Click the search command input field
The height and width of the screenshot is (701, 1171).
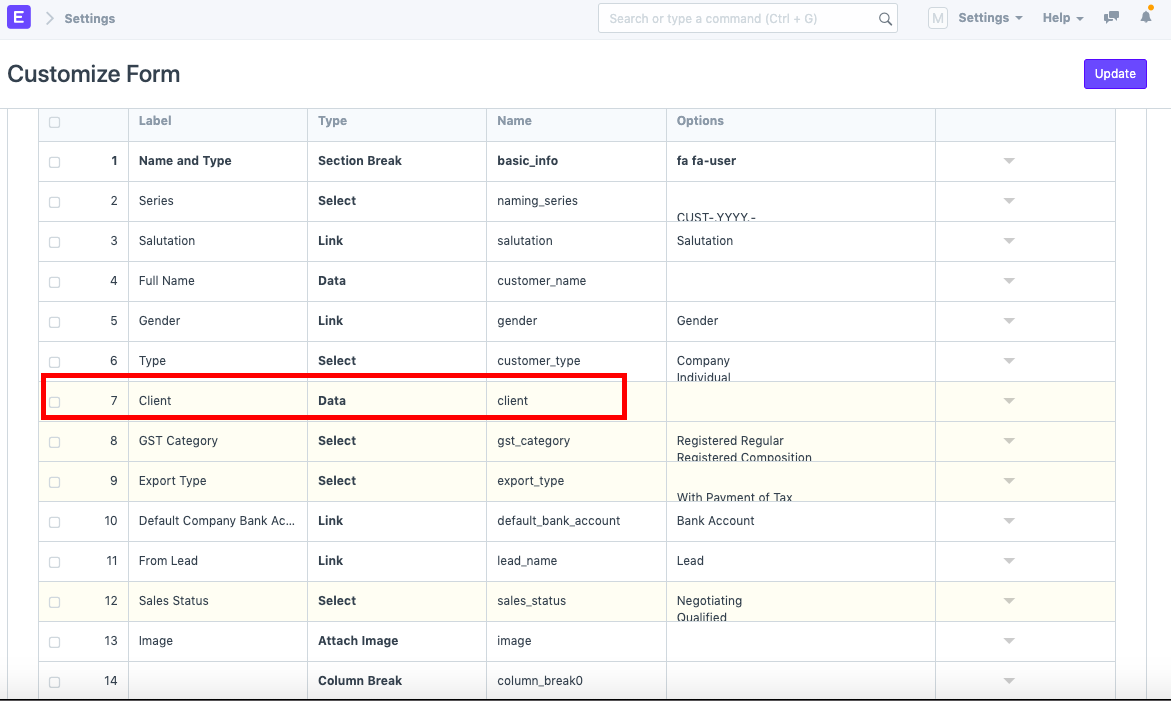tap(740, 18)
